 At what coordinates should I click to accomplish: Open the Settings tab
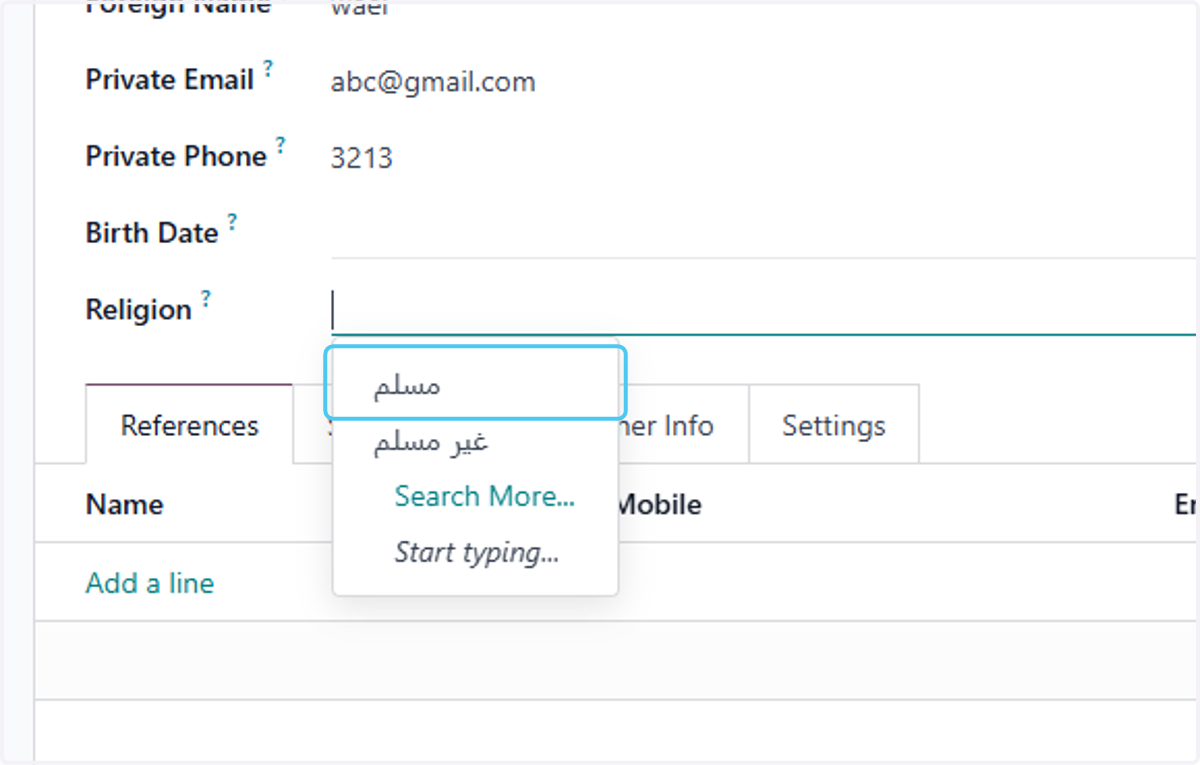click(x=834, y=426)
